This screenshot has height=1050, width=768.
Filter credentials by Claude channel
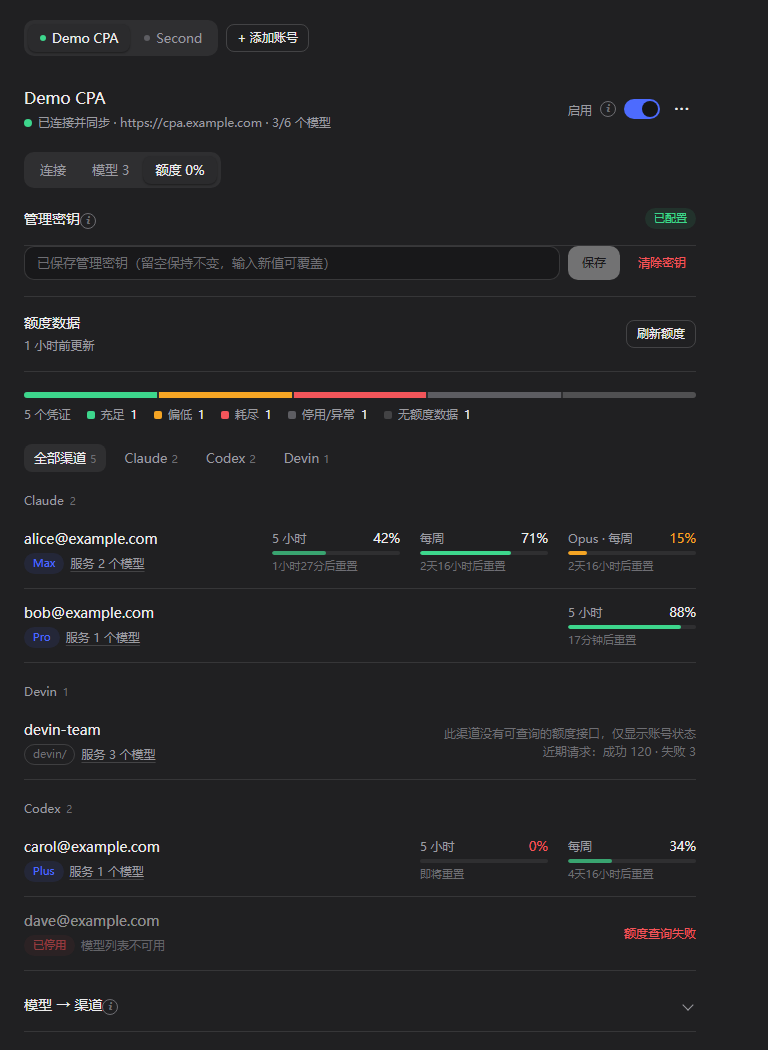151,458
